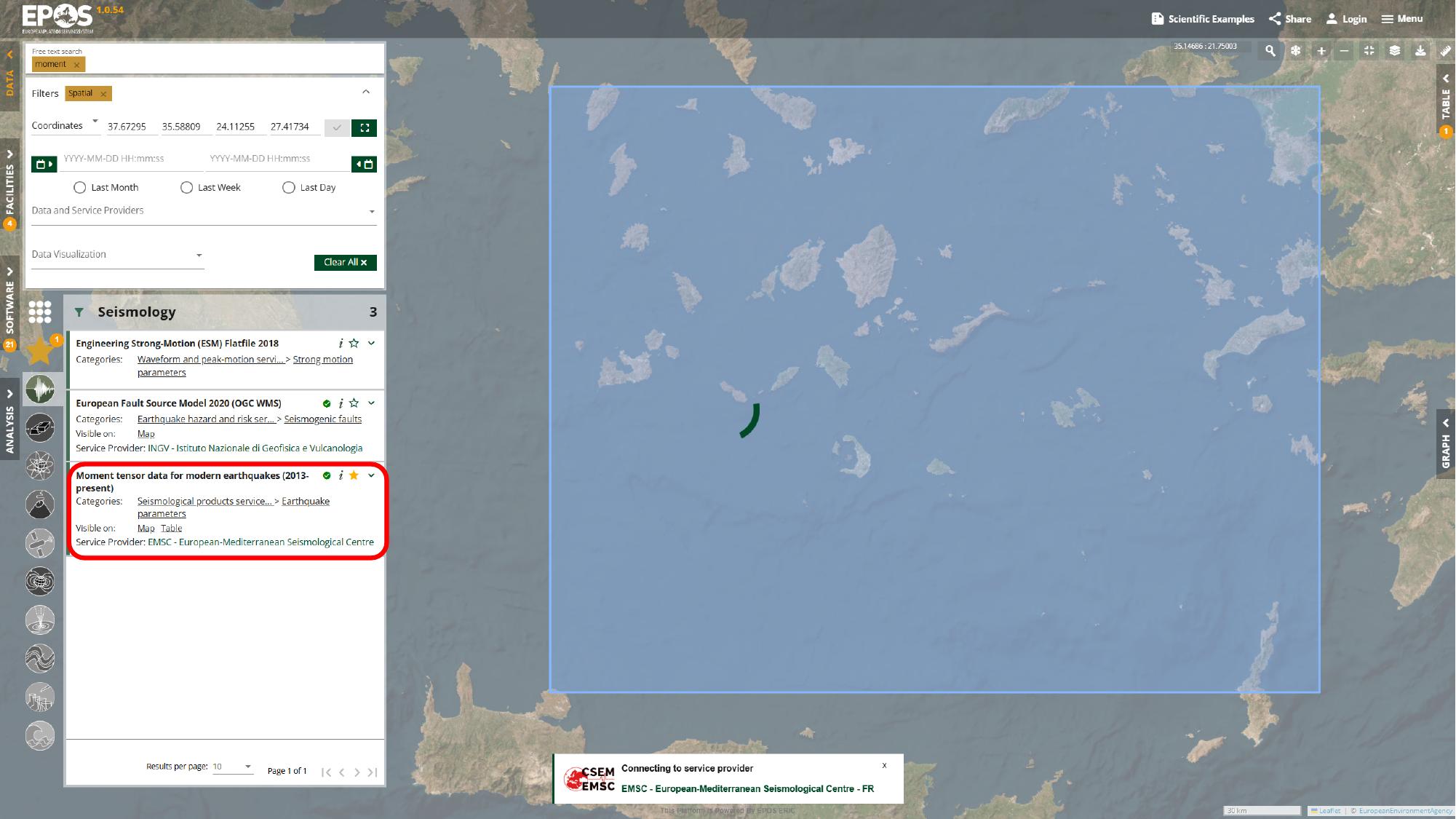The height and width of the screenshot is (819, 1456).
Task: Click the start date input field
Action: point(131,159)
